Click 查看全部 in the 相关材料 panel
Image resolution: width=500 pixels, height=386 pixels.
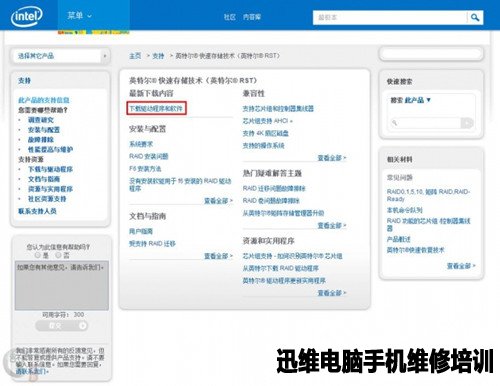coord(461,266)
